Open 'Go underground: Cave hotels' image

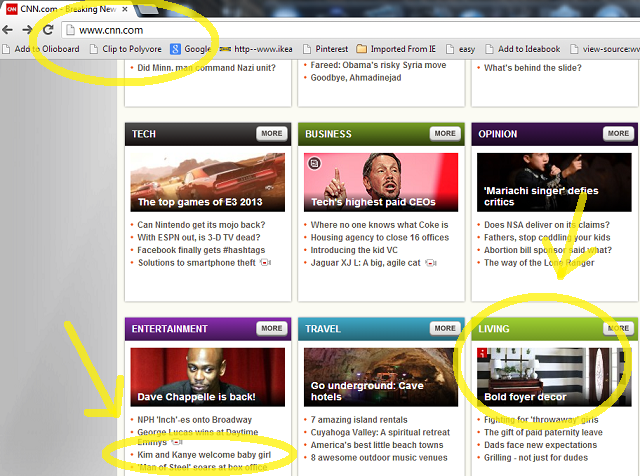click(x=381, y=377)
